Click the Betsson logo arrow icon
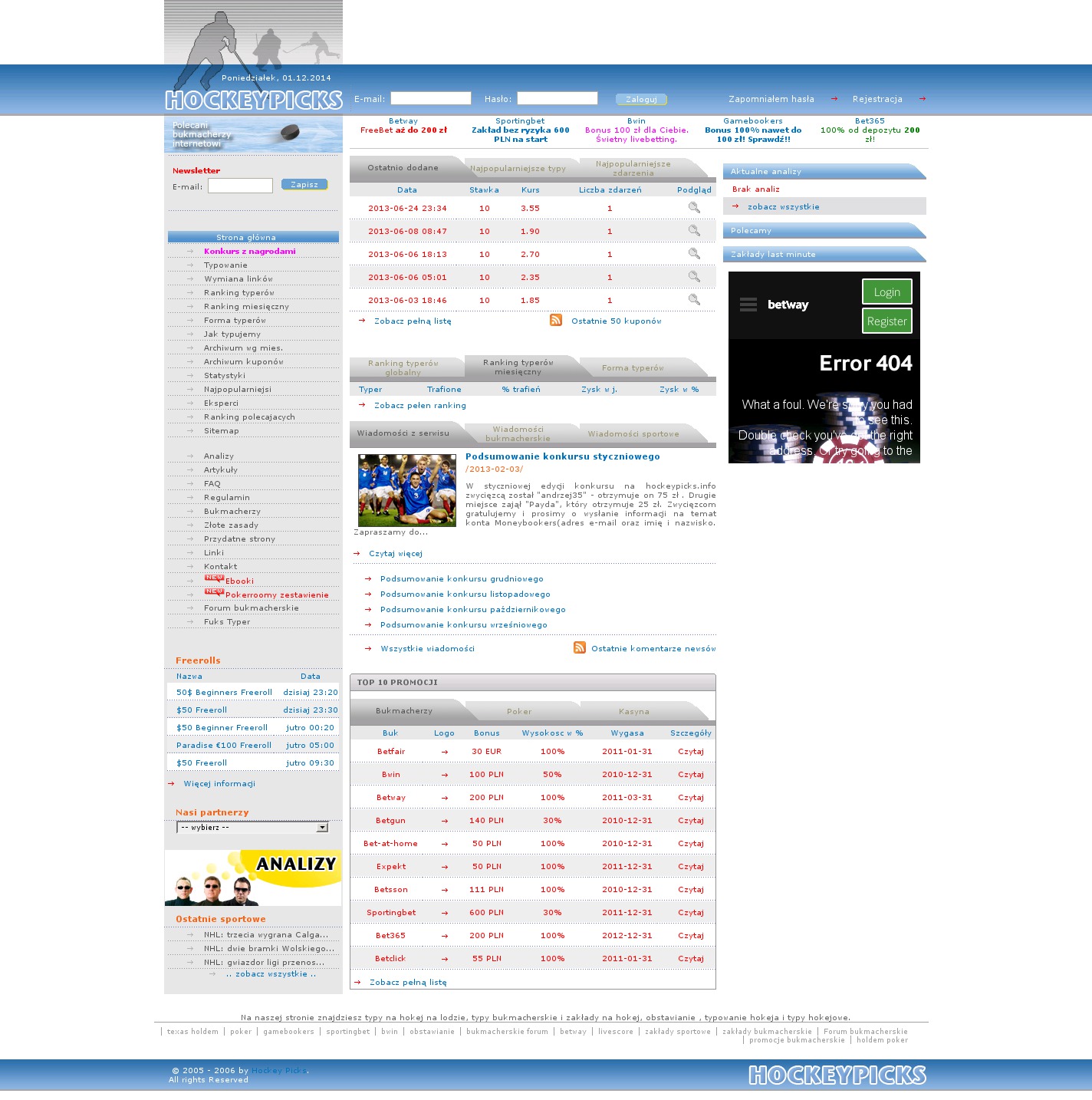 [x=445, y=890]
